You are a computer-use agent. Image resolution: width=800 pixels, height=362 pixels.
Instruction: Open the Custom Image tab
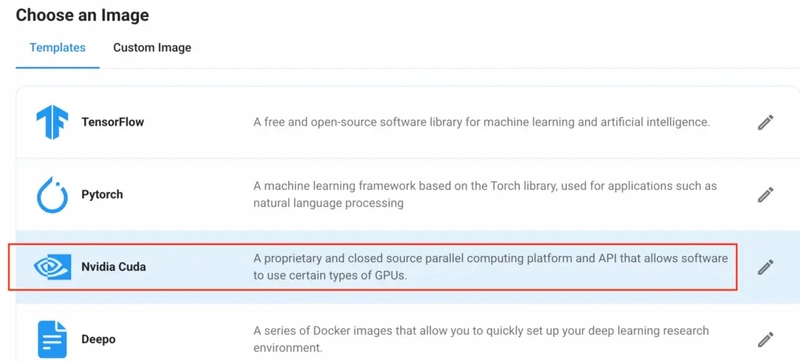pyautogui.click(x=152, y=48)
